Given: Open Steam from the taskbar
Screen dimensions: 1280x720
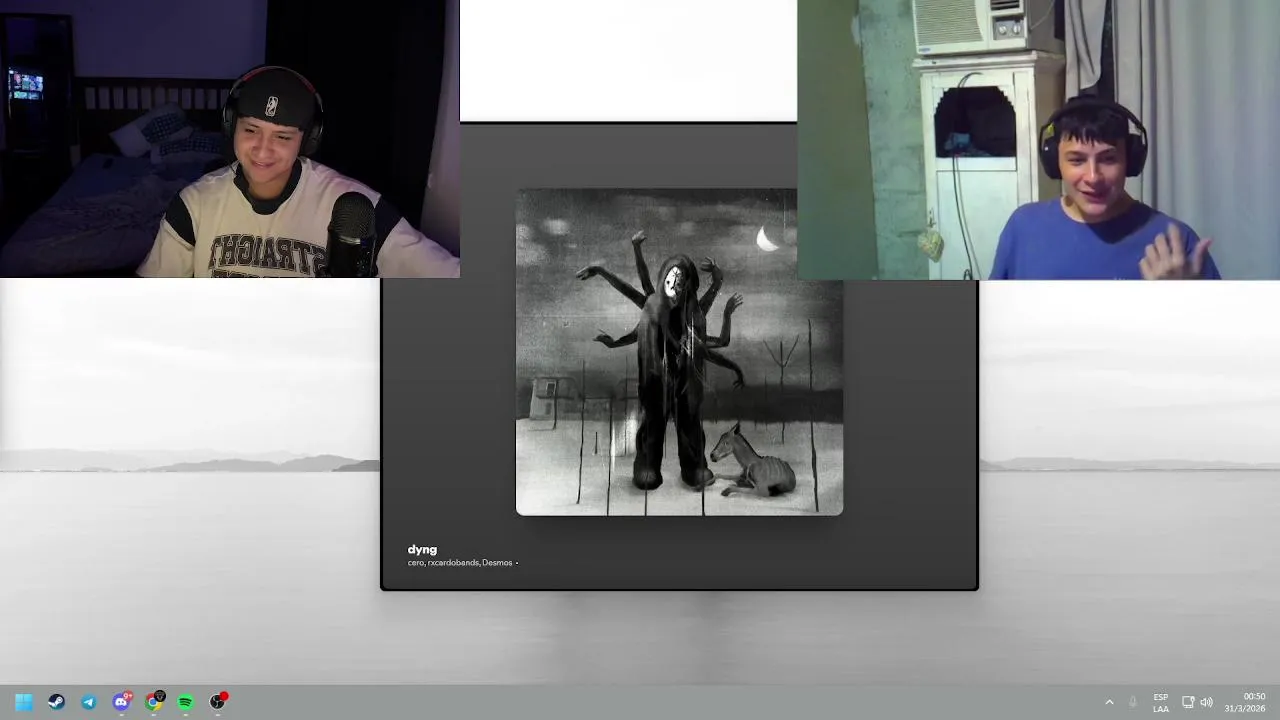Looking at the screenshot, I should [x=56, y=702].
